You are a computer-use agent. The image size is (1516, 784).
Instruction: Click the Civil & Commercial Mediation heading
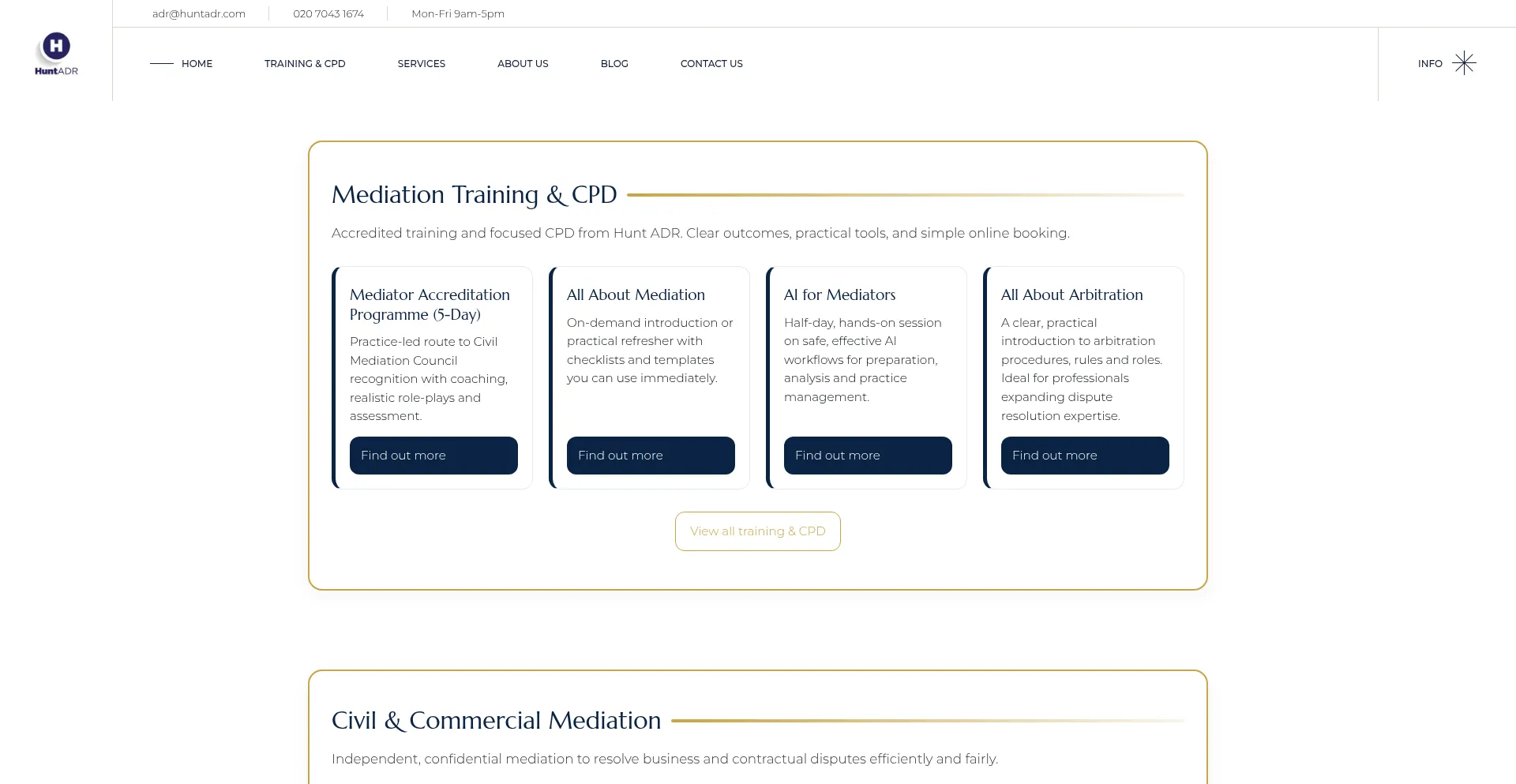496,720
